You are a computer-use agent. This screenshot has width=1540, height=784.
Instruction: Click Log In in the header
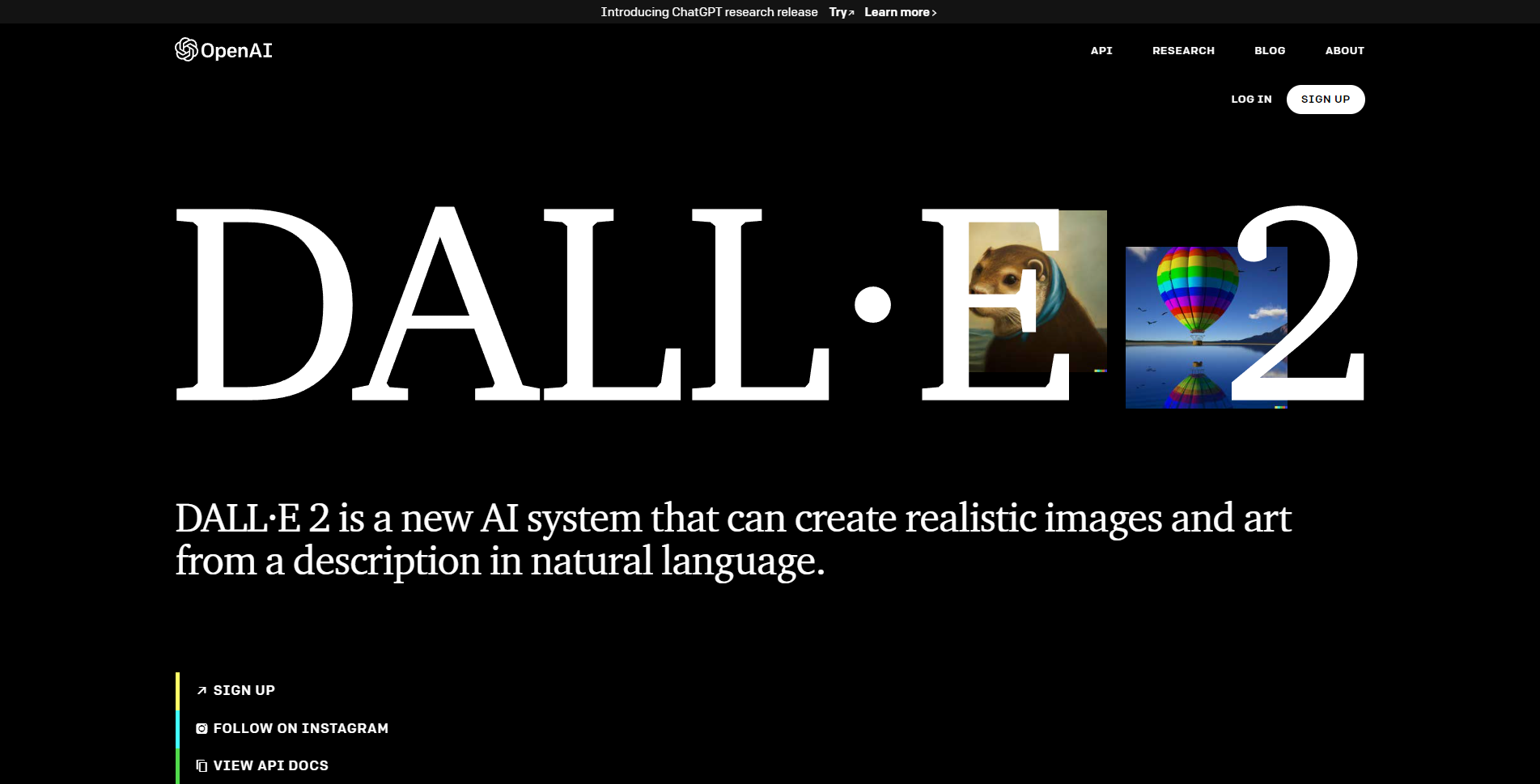[x=1251, y=100]
